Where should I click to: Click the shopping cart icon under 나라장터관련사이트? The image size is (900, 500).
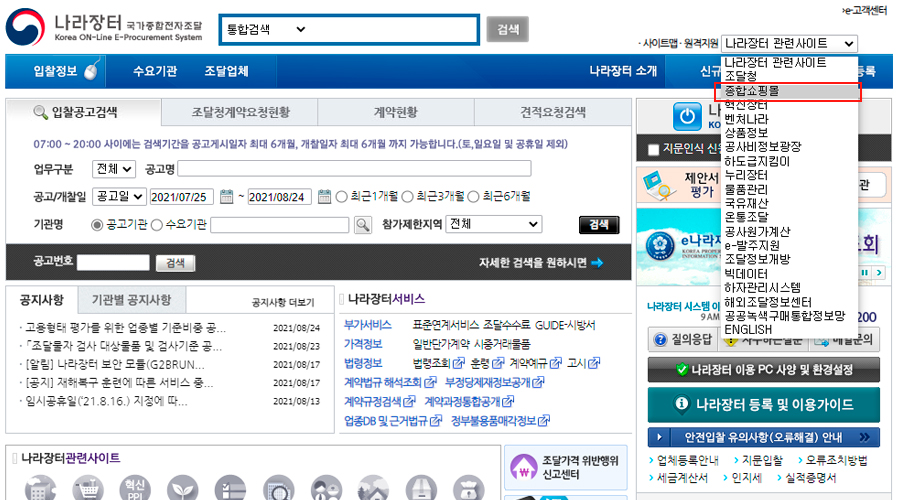tap(88, 488)
